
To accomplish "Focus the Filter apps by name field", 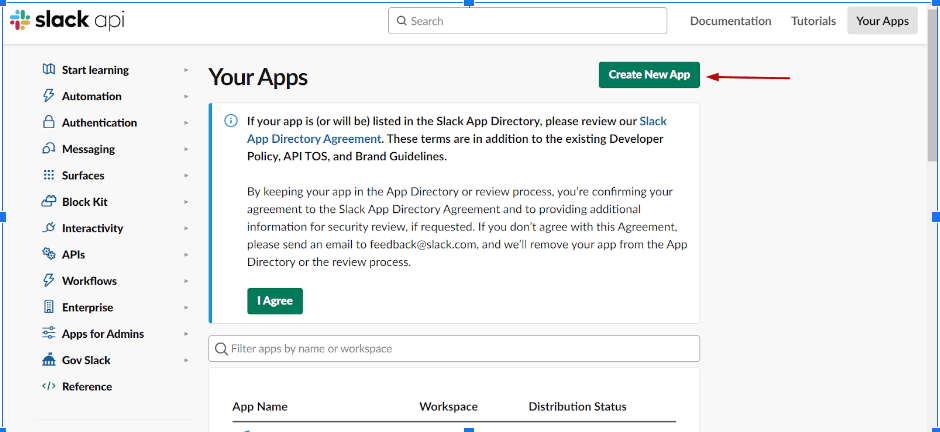I will coord(454,349).
